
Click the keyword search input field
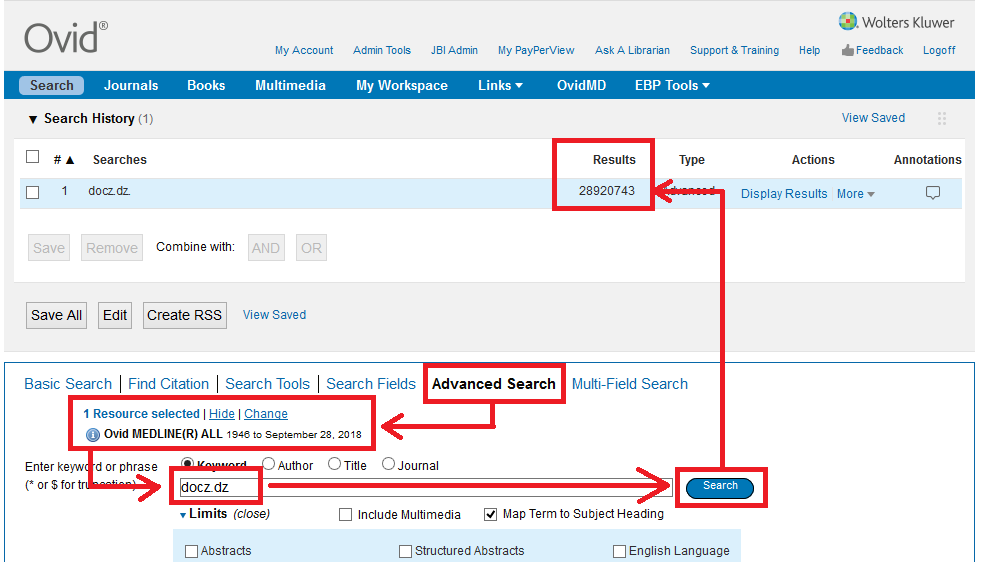coord(420,488)
